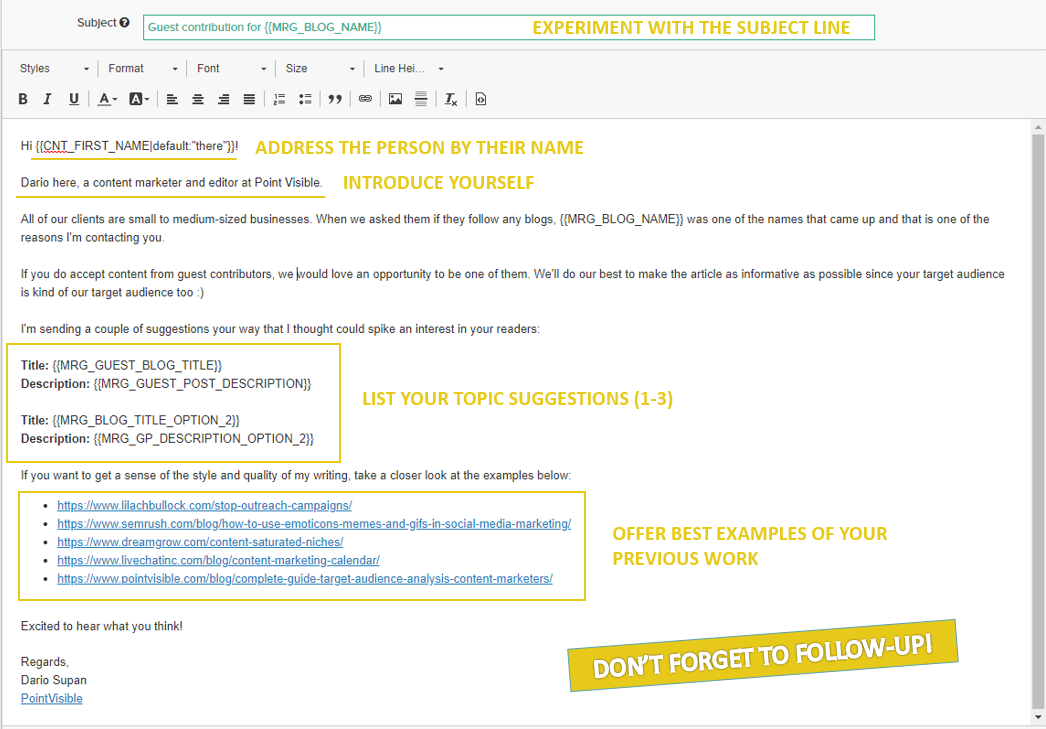Click the {{MRG_GUEST_BLOG_TITLE}} merge field
This screenshot has height=729, width=1046.
pyautogui.click(x=137, y=366)
